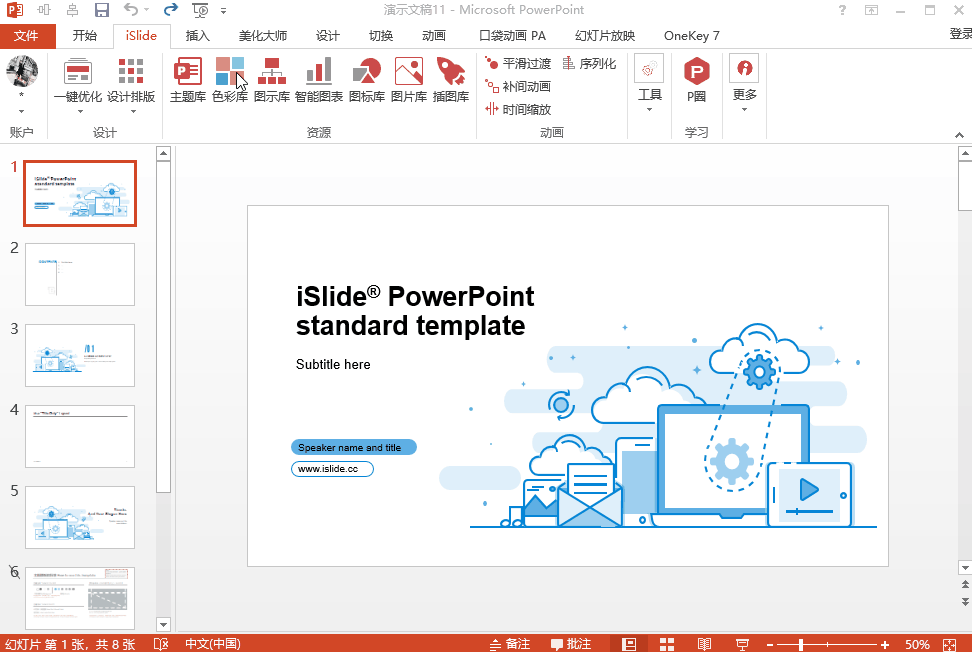
Task: Open the 图示库 diagram library
Action: tap(271, 80)
